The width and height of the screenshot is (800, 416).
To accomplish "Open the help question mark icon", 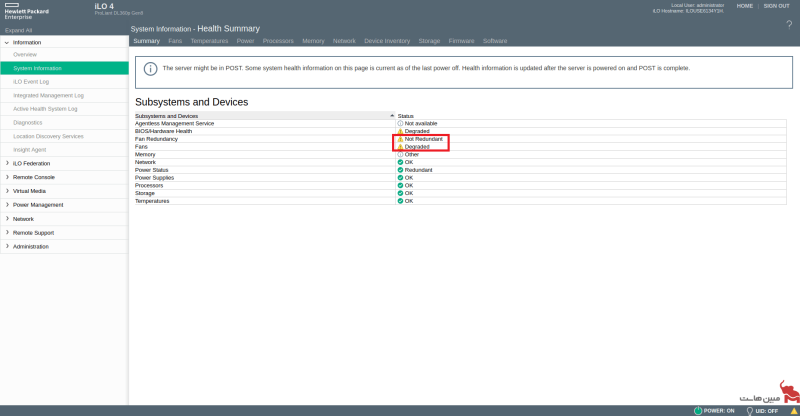I will coord(789,25).
